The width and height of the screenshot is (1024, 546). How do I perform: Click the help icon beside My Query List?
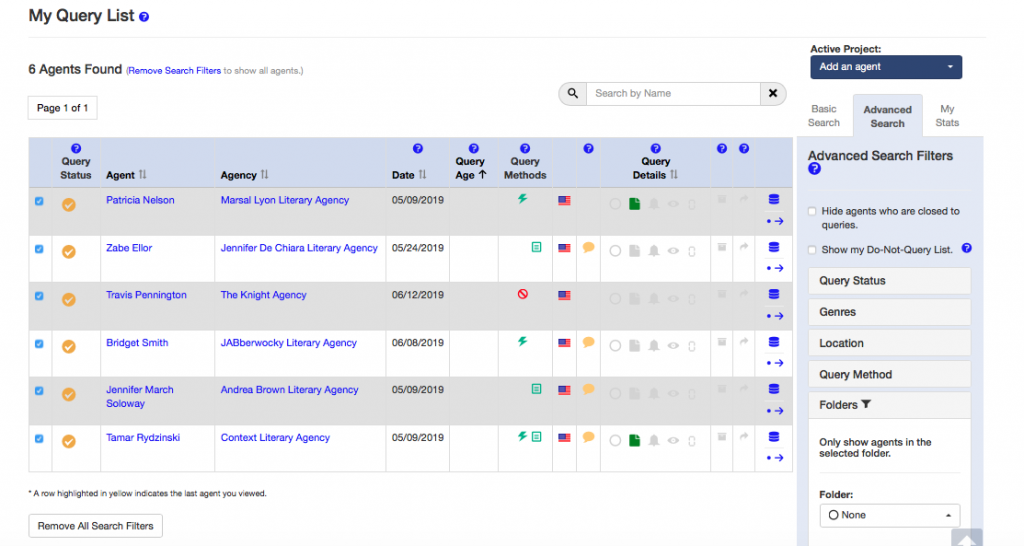tap(144, 18)
